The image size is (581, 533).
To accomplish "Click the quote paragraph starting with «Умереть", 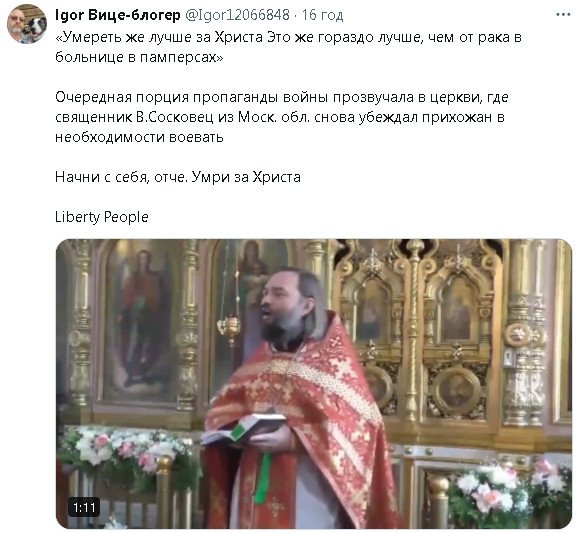I will [288, 47].
